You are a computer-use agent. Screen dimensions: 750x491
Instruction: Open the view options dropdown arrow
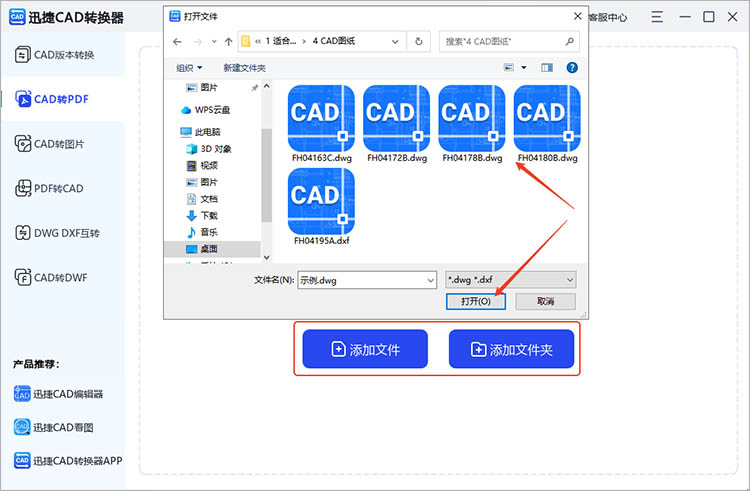524,67
